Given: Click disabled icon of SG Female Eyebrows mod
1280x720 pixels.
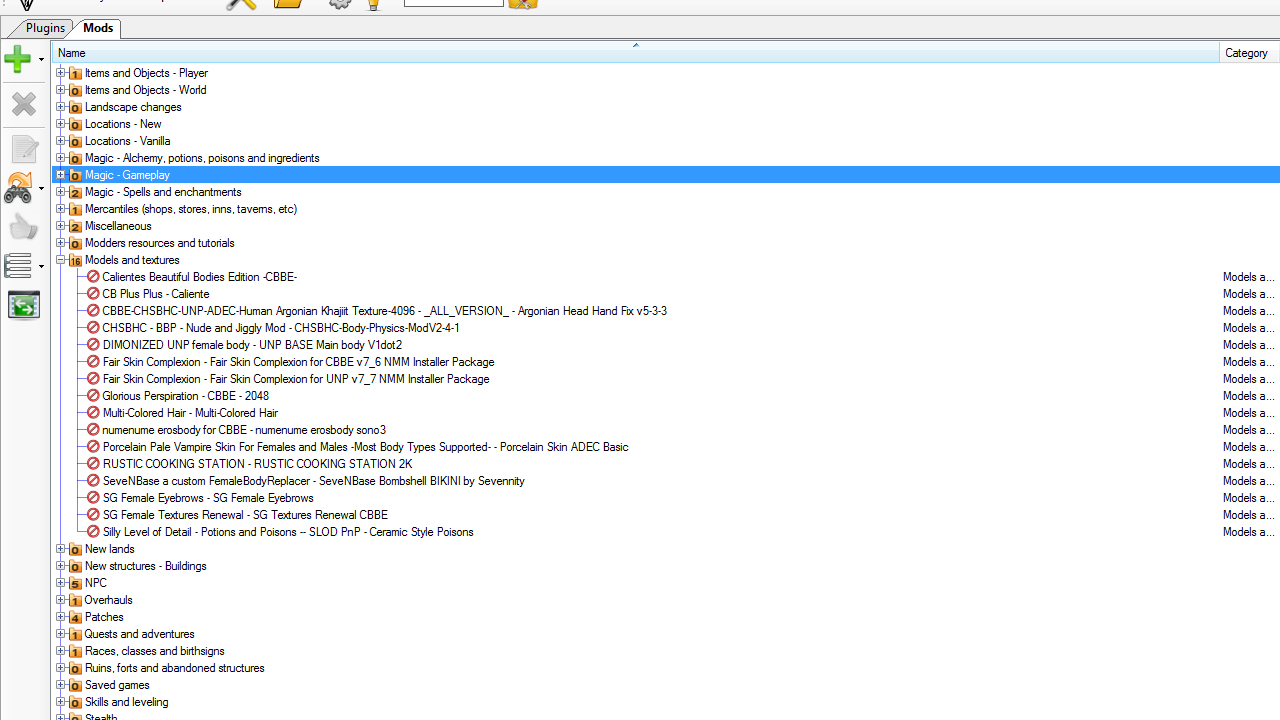Looking at the screenshot, I should [x=93, y=498].
